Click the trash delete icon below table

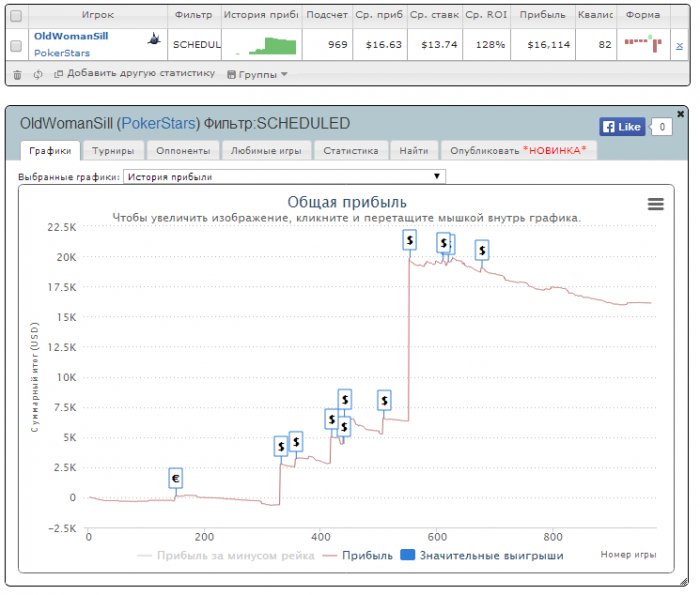(x=17, y=74)
